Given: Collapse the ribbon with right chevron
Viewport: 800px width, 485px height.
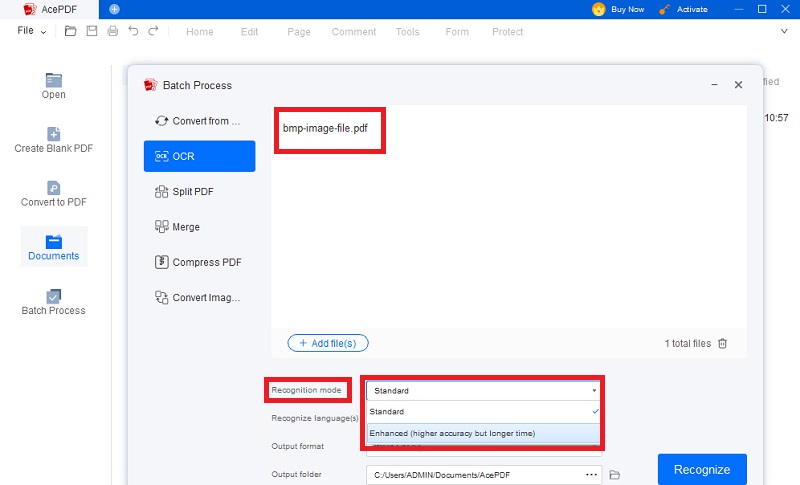Looking at the screenshot, I should point(784,31).
